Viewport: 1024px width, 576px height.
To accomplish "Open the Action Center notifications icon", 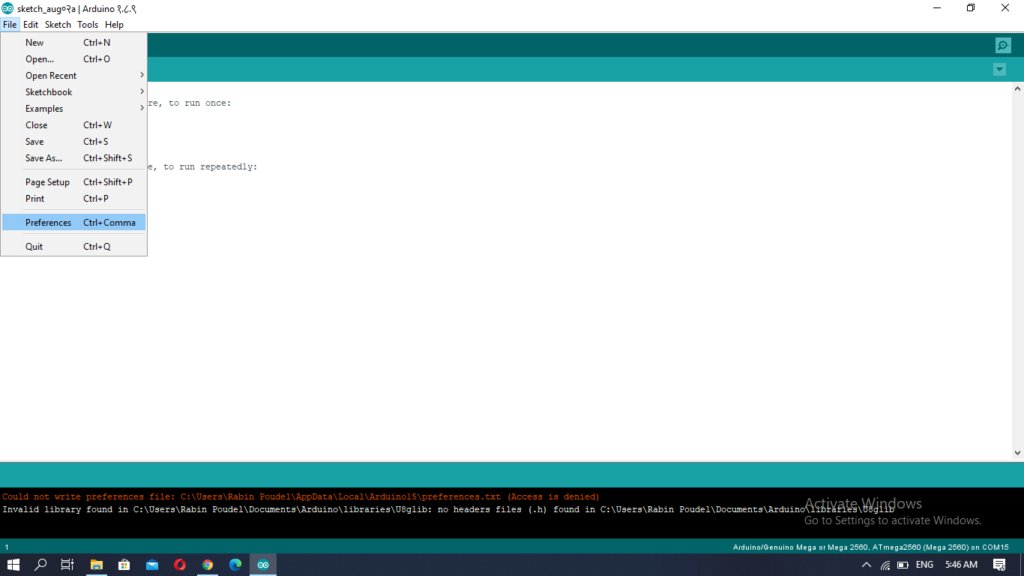I will click(x=999, y=565).
